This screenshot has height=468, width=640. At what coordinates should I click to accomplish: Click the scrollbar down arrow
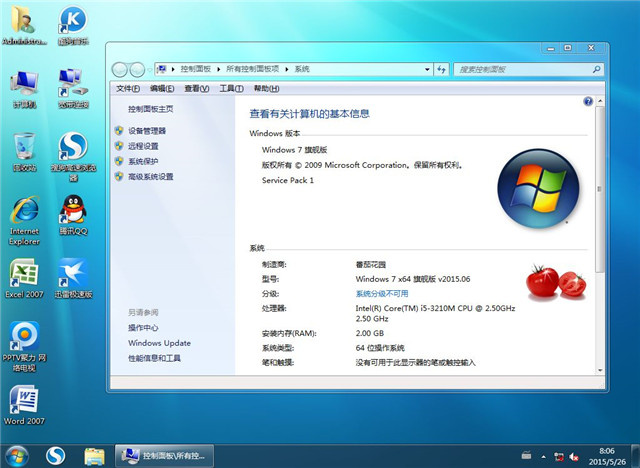click(600, 370)
